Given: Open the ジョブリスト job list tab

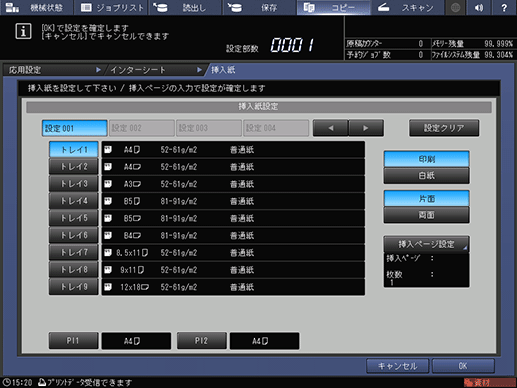Looking at the screenshot, I should tap(111, 7).
